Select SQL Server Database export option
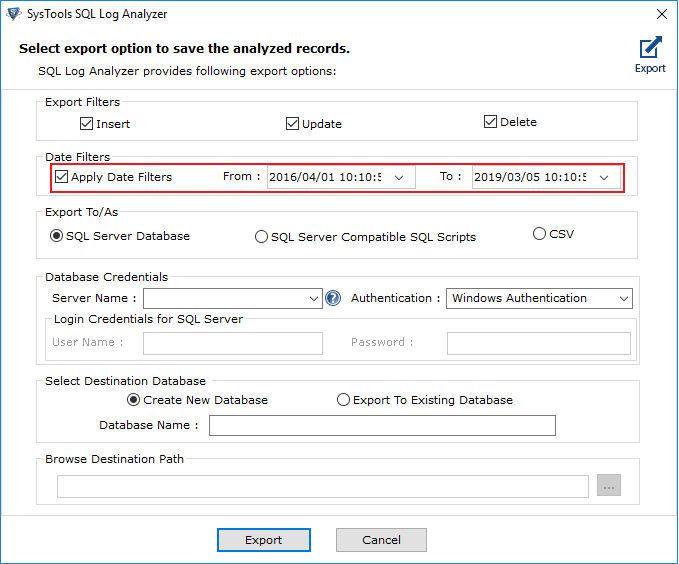Screen dimensions: 679x564 coord(56,236)
